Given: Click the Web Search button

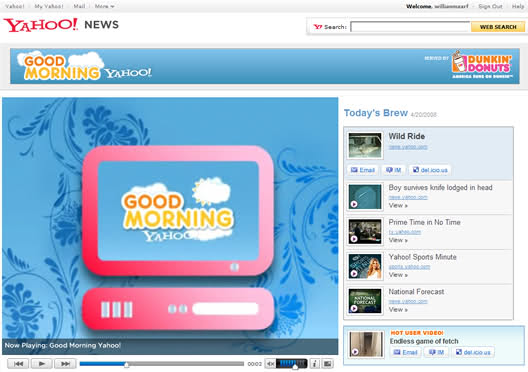Looking at the screenshot, I should [498, 27].
